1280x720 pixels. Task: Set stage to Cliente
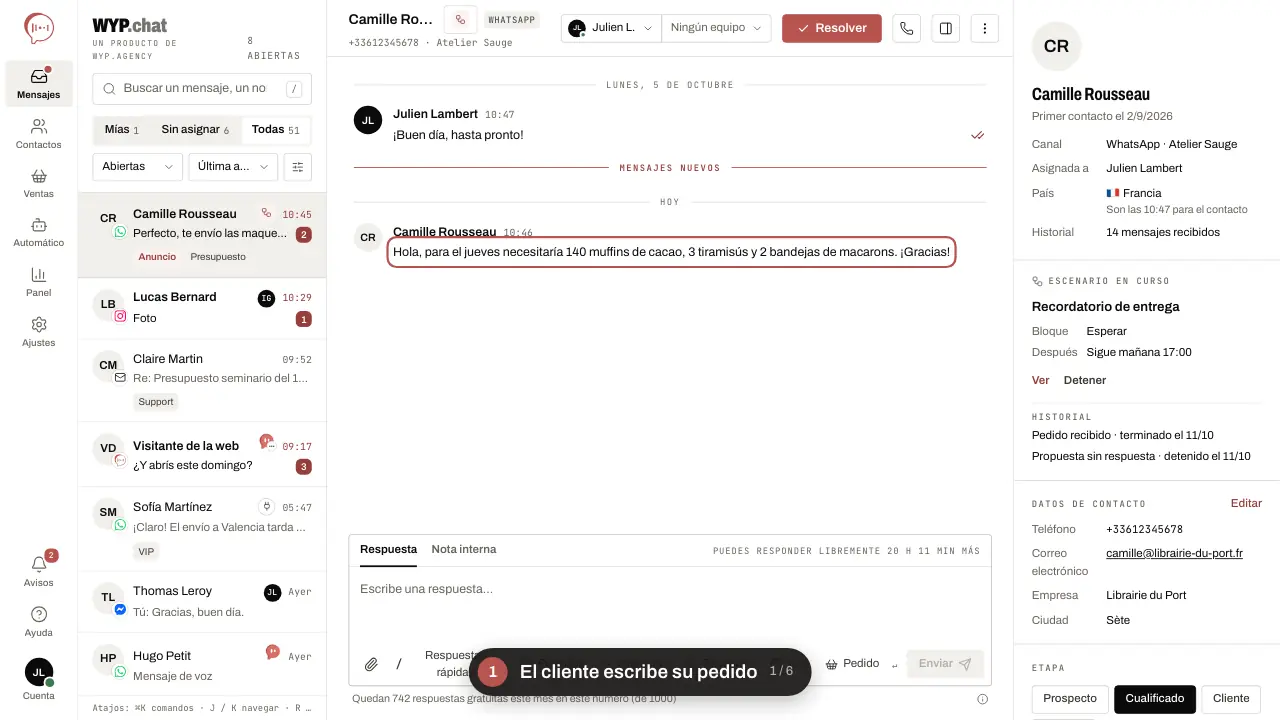tap(1231, 699)
